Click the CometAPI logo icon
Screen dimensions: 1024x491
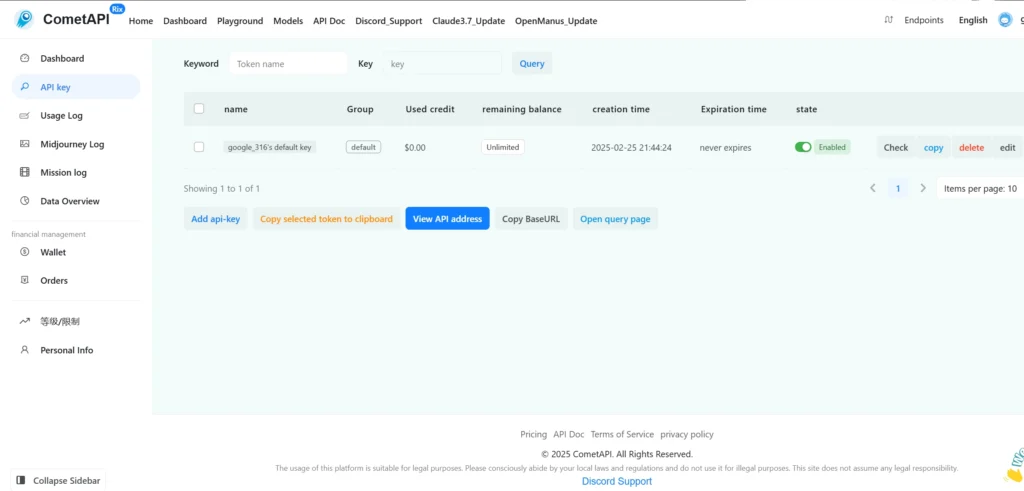point(24,19)
